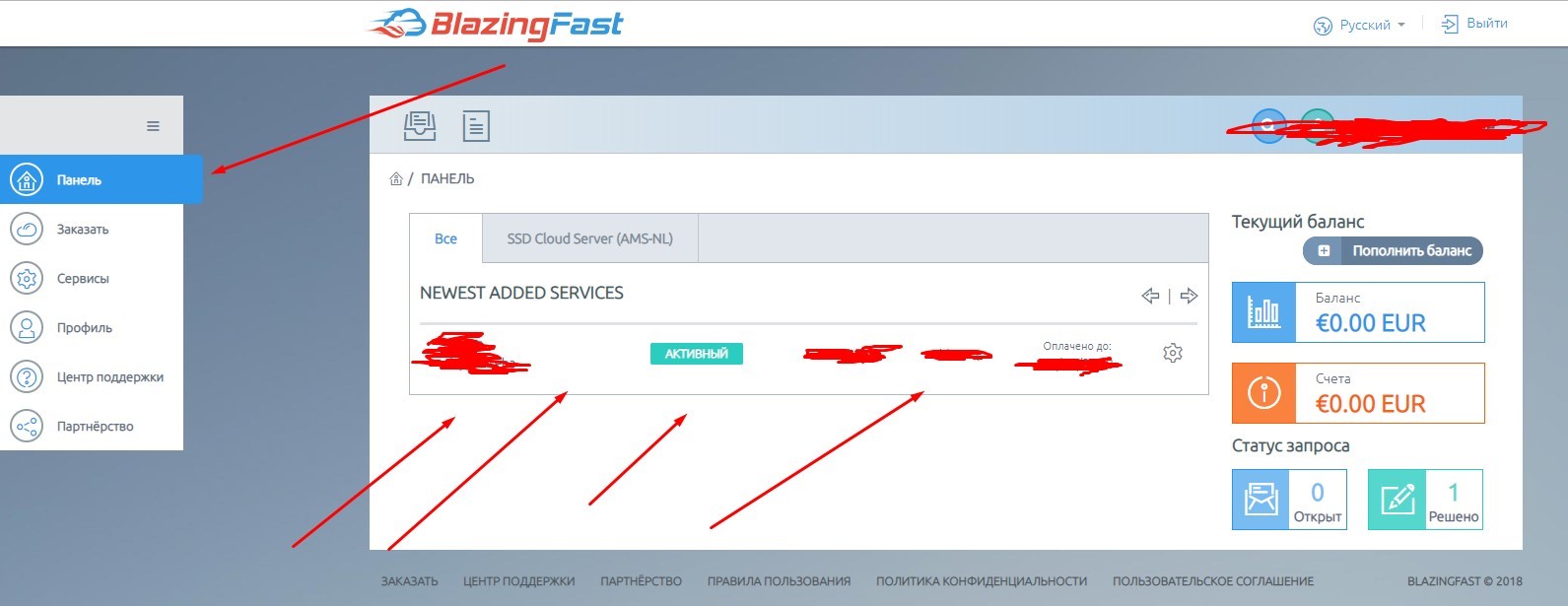Show next services with right arrow
Viewport: 1568px width, 606px height.
tap(1189, 296)
